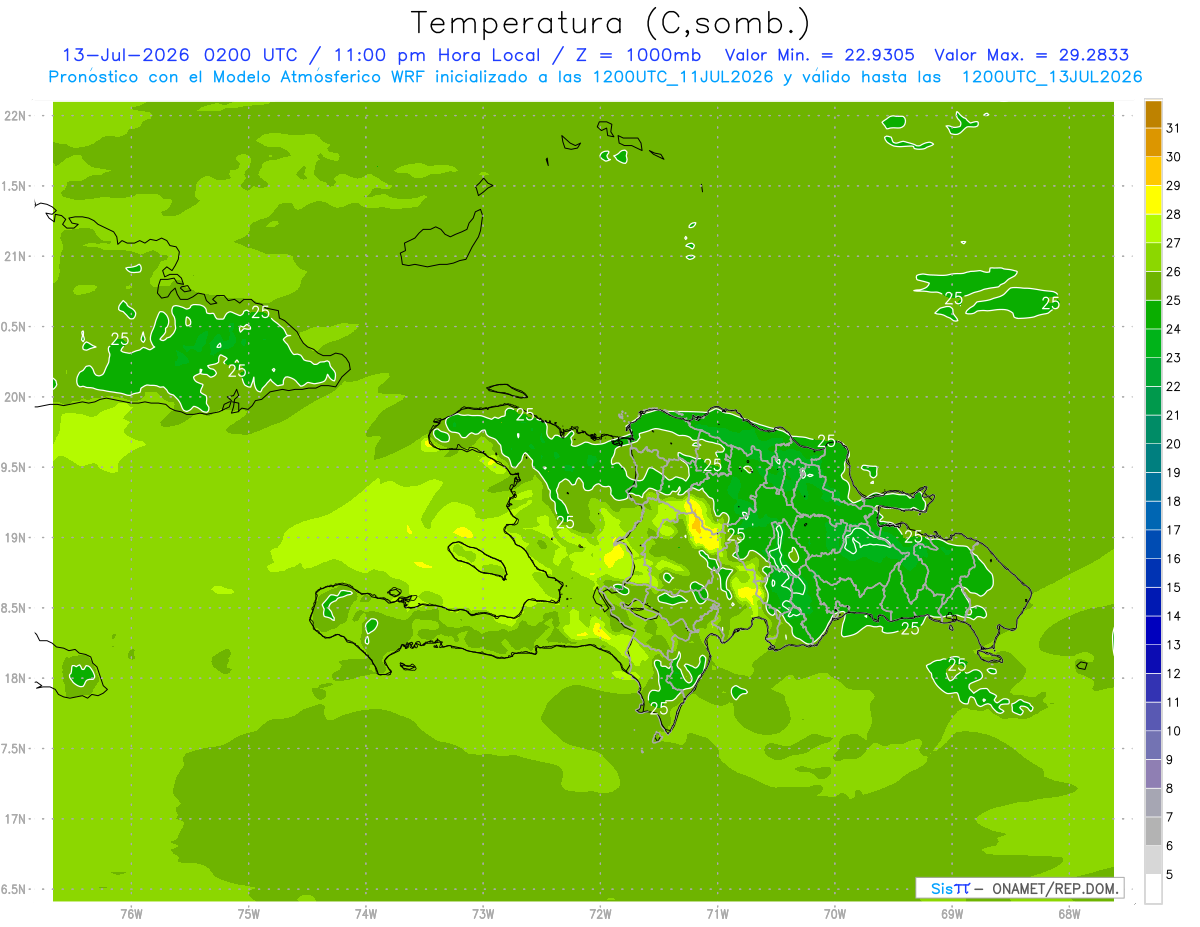Click the "71W" longitude axis label
Screen dimensions: 1200x927
(717, 914)
